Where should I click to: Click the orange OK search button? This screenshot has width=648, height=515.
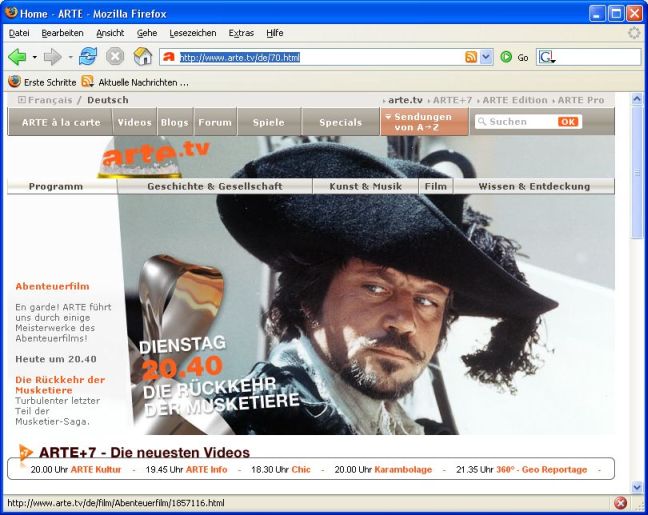click(x=568, y=122)
